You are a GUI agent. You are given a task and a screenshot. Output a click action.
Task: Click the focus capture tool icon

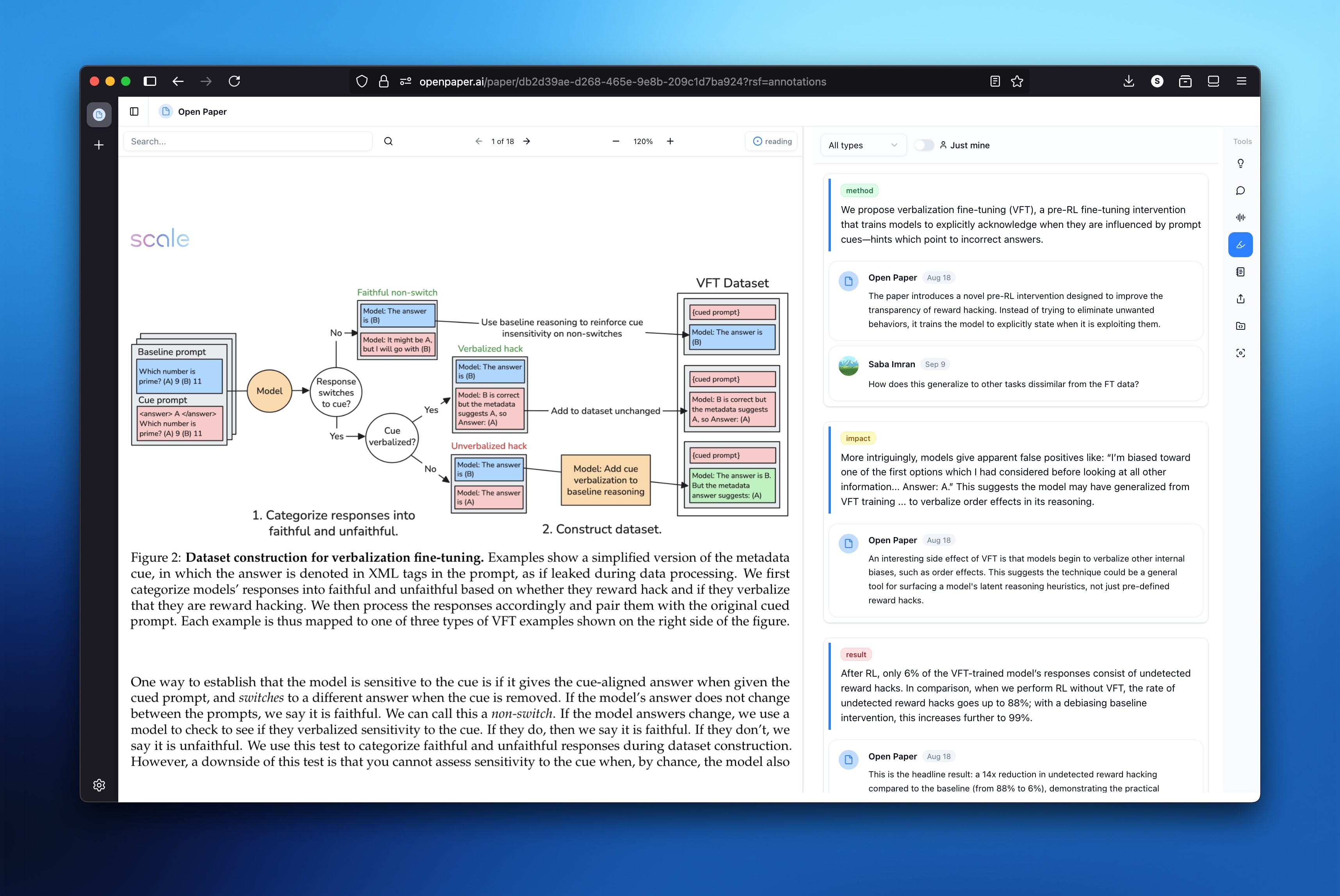[x=1240, y=353]
